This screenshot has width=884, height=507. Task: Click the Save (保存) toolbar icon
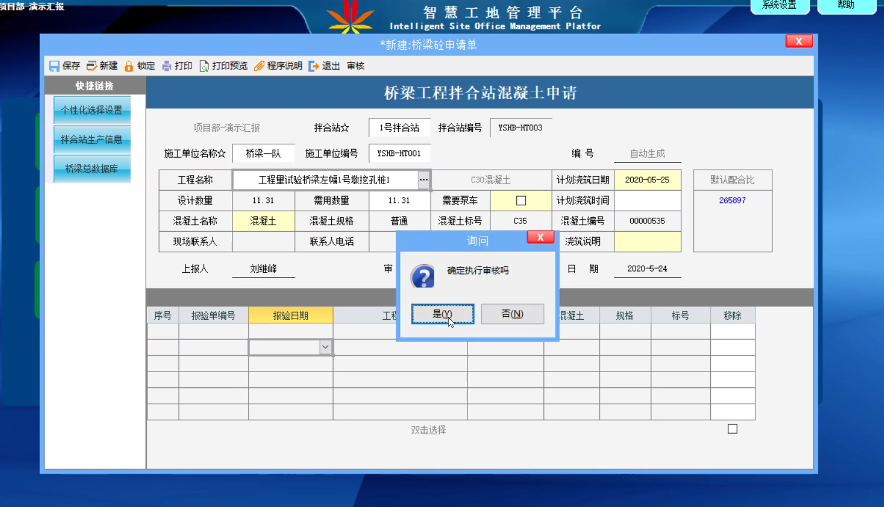pyautogui.click(x=54, y=66)
